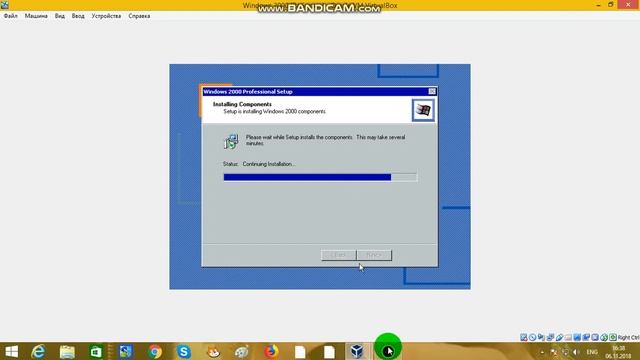Close the Windows 2000 Professional Setup dialog
The height and width of the screenshot is (360, 640).
click(432, 91)
